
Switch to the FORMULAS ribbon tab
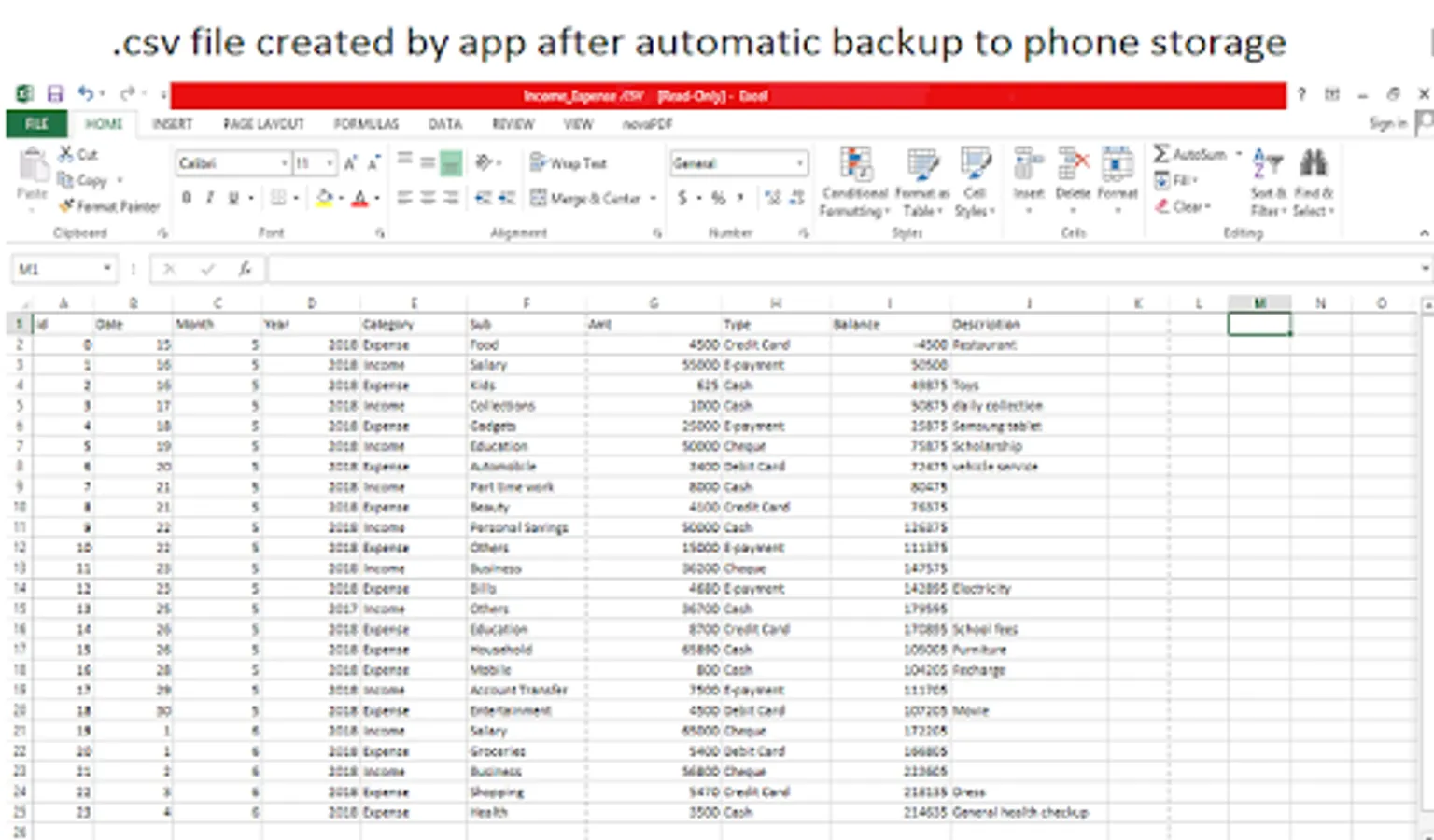pyautogui.click(x=366, y=123)
